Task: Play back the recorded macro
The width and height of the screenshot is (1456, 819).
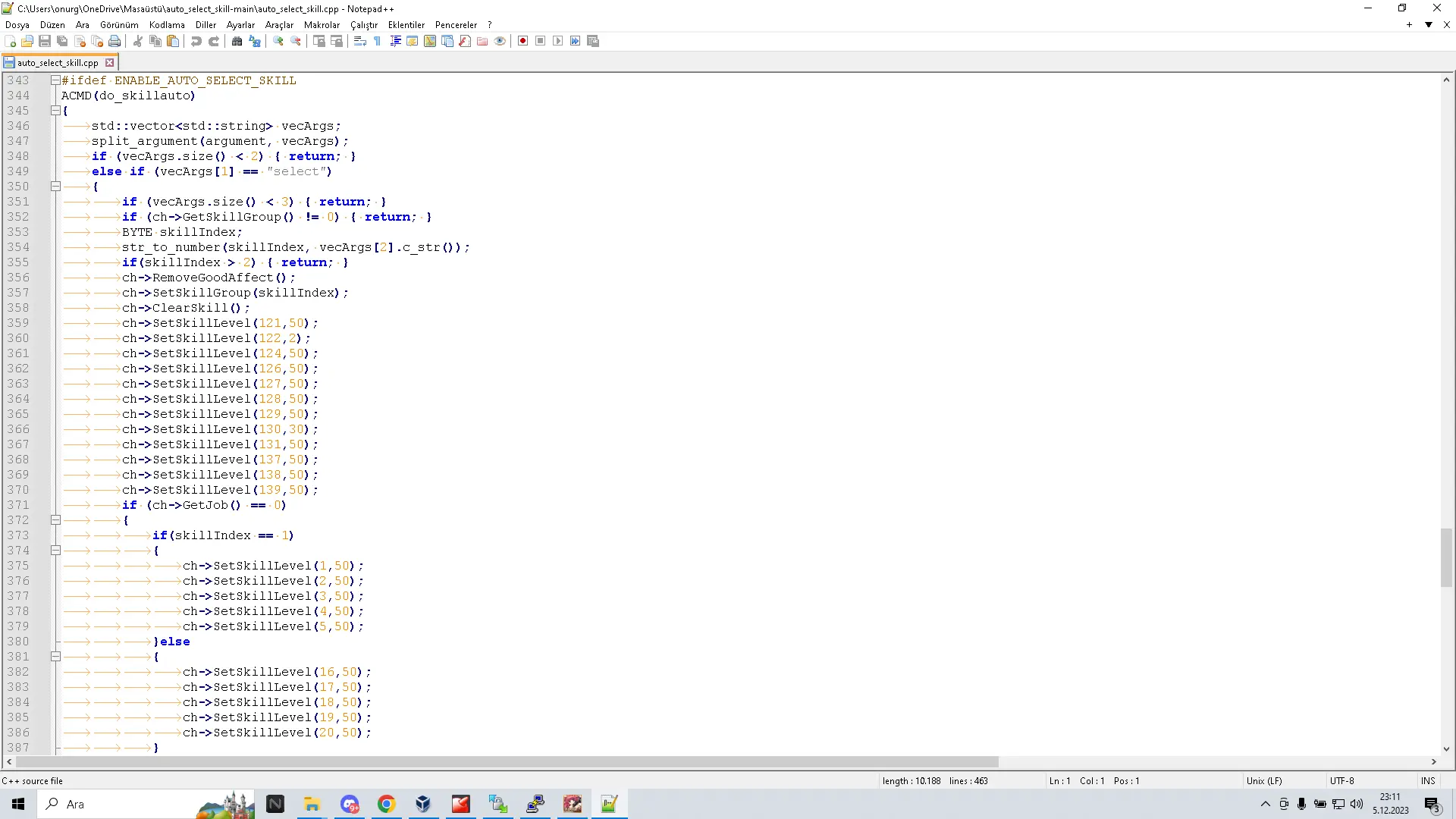Action: click(x=558, y=41)
